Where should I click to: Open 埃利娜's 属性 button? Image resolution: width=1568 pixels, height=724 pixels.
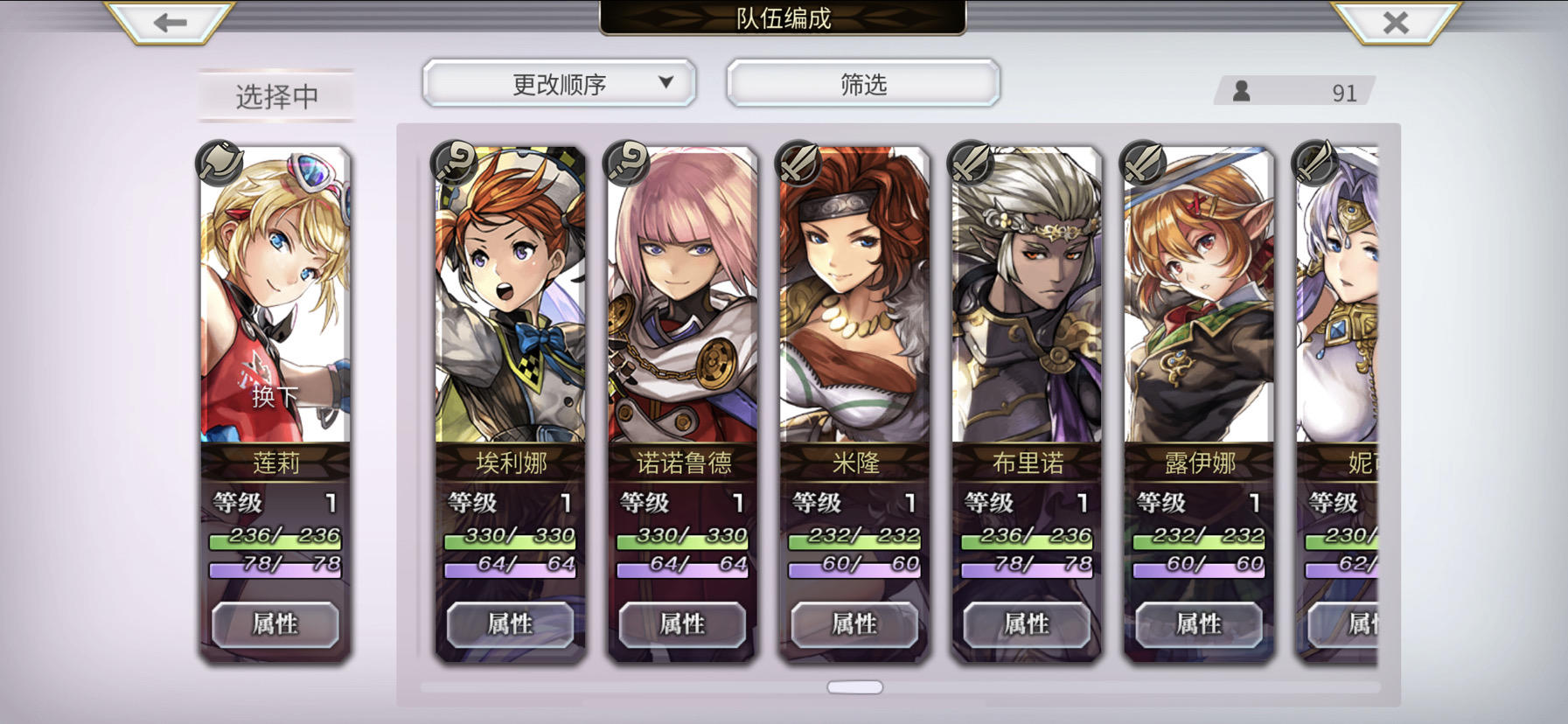point(511,624)
